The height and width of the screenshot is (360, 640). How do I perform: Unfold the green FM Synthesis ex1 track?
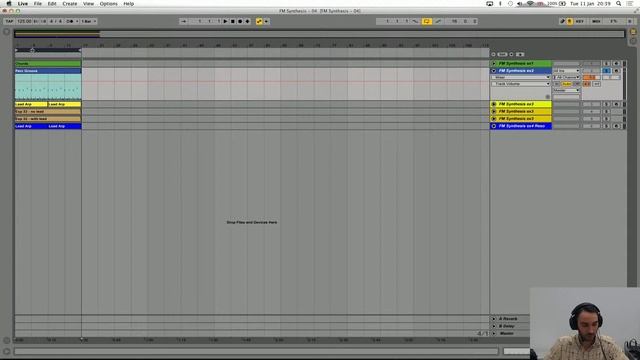click(494, 64)
